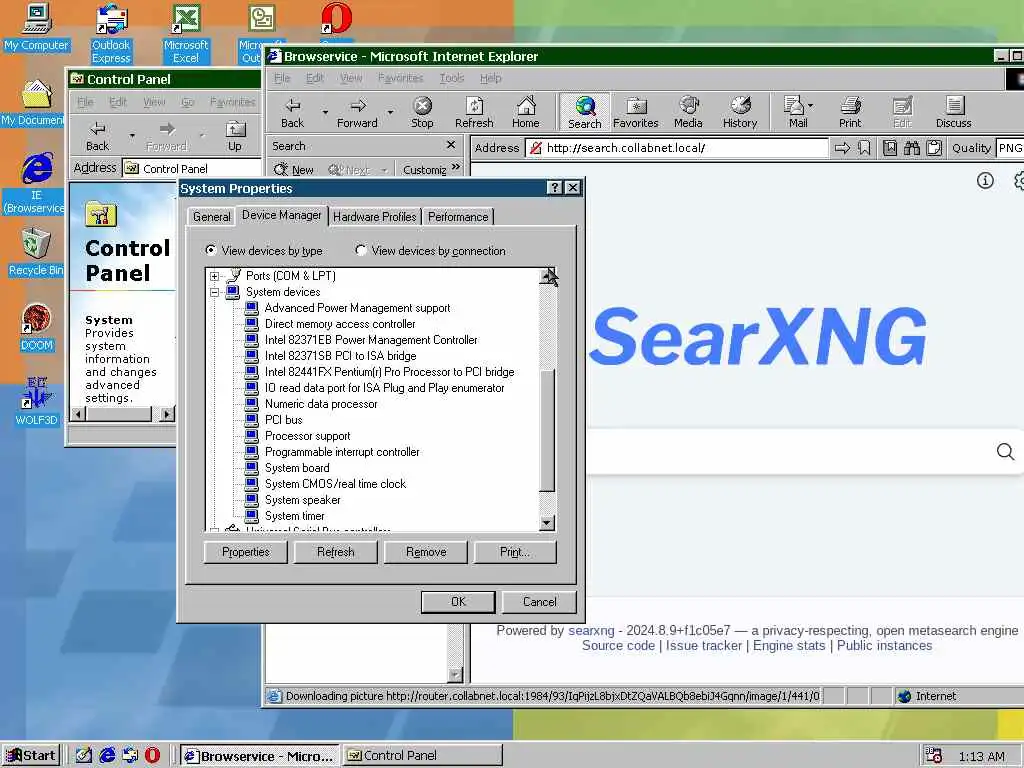Image resolution: width=1024 pixels, height=768 pixels.
Task: Expand the search pane toolbar overflow chevron
Action: pyautogui.click(x=455, y=168)
